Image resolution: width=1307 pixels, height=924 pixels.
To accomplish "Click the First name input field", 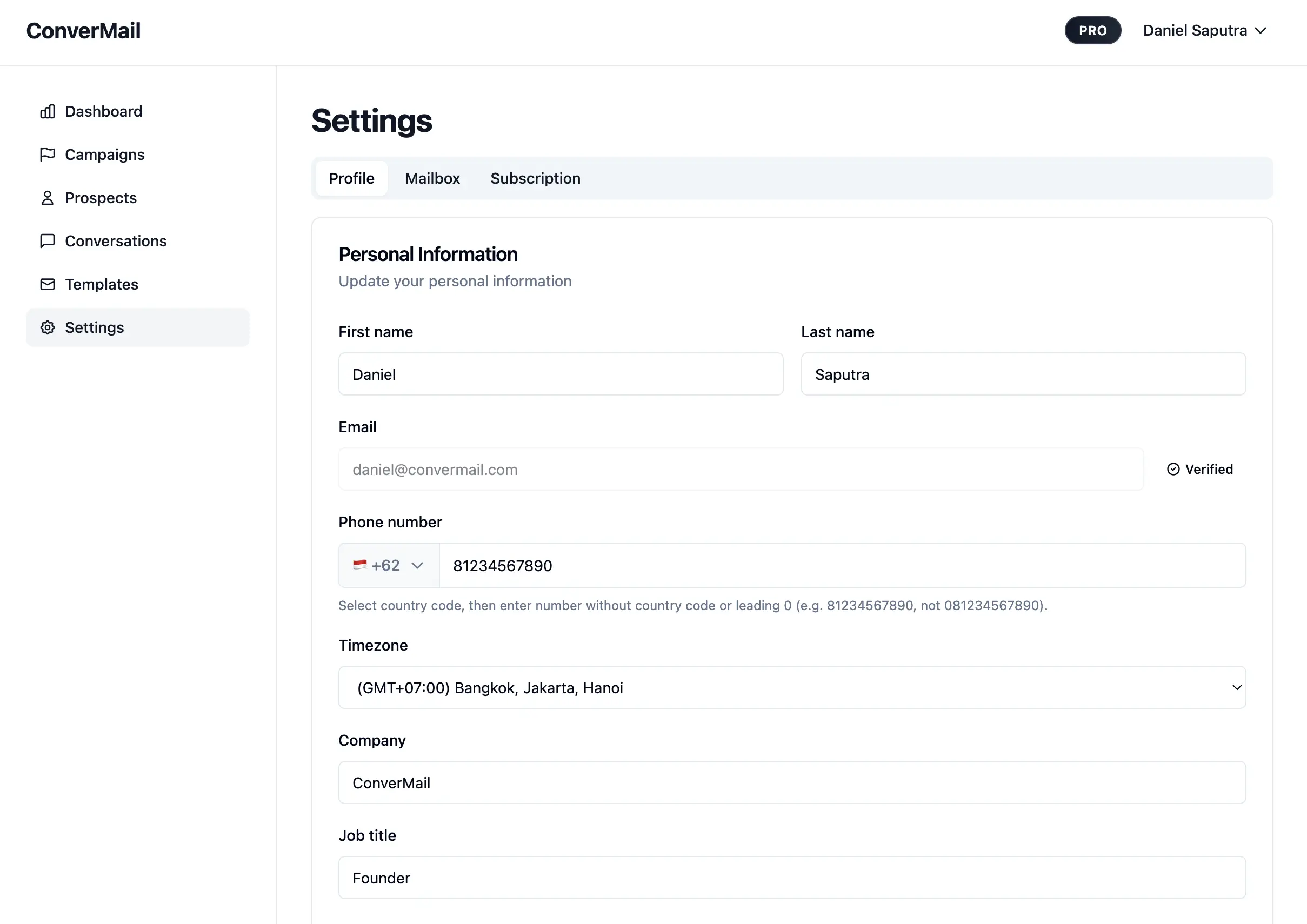I will click(560, 374).
